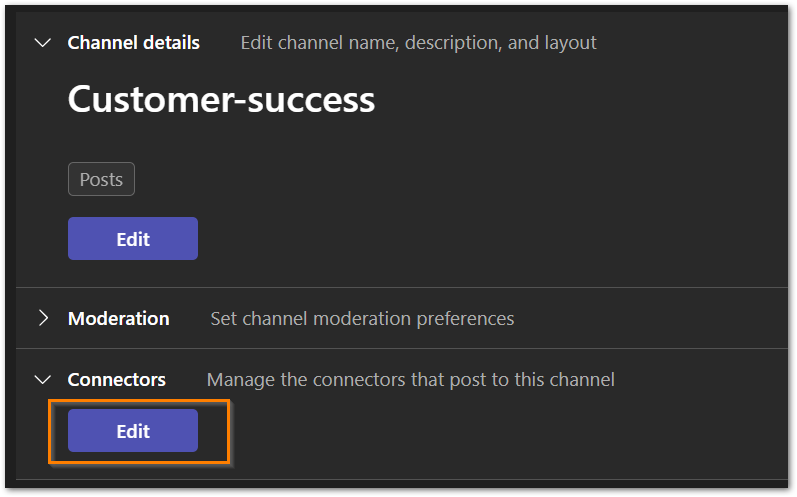This screenshot has height=497, width=797.
Task: Select the Connectors heading label
Action: coord(116,380)
